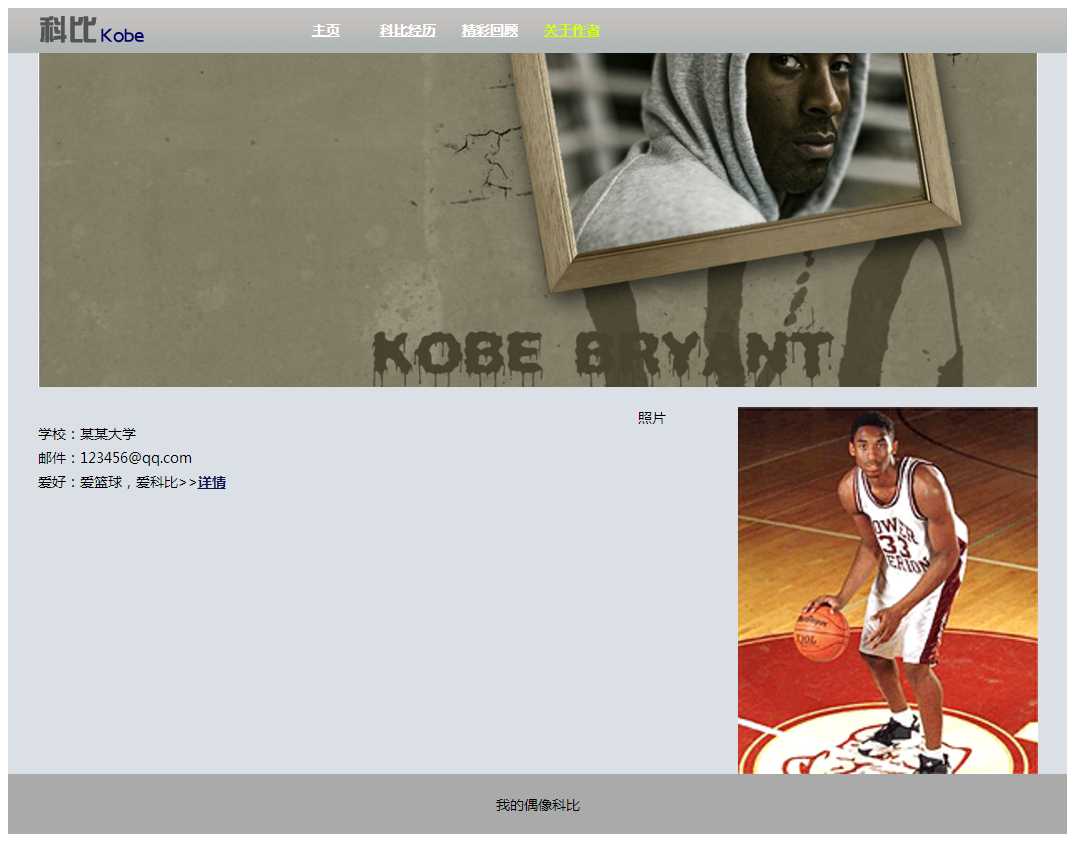The image size is (1075, 858).
Task: Open the highlighted 关于作者 navigation link
Action: coord(571,31)
